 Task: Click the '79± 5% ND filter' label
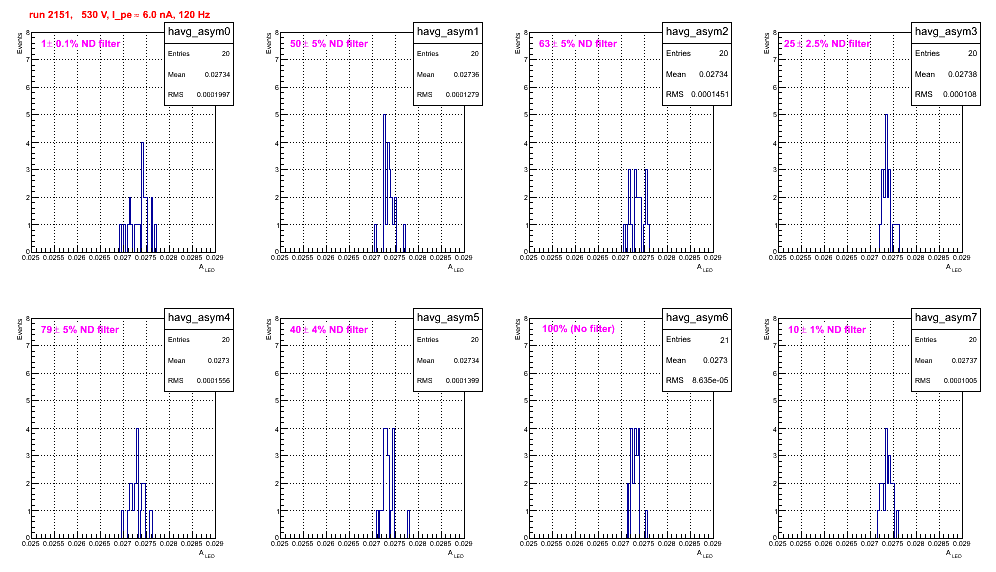pos(80,330)
